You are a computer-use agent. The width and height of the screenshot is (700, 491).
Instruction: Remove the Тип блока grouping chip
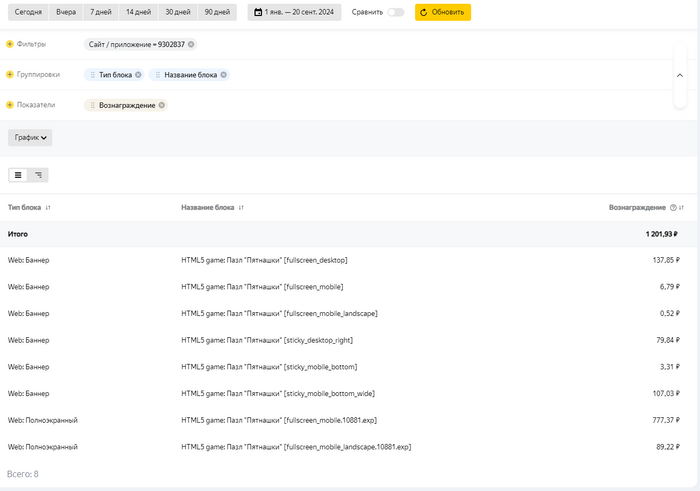point(138,74)
